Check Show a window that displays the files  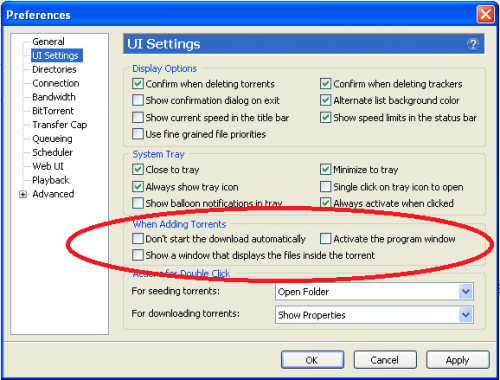point(138,255)
